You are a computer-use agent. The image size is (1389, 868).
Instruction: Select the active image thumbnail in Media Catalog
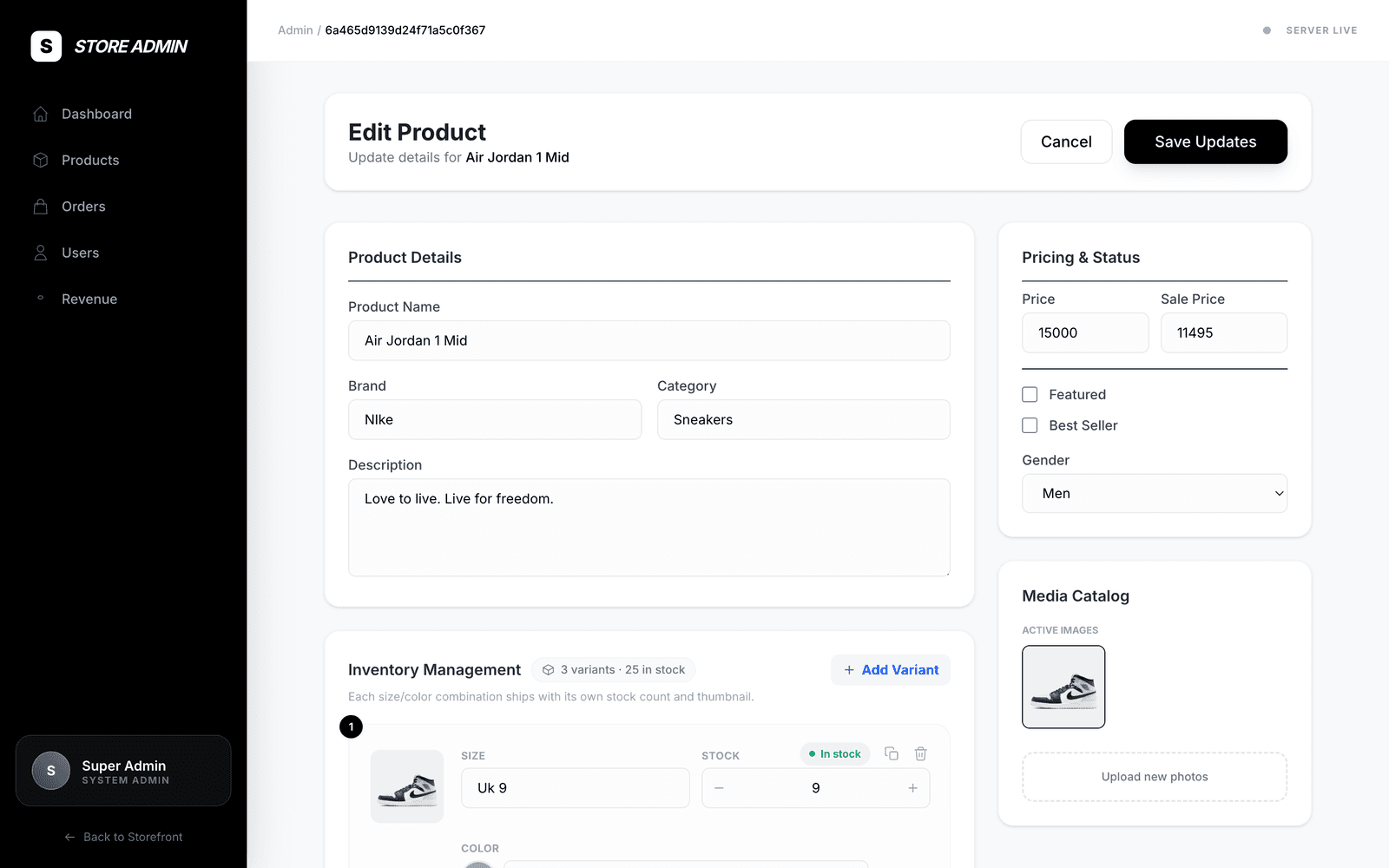pos(1063,687)
